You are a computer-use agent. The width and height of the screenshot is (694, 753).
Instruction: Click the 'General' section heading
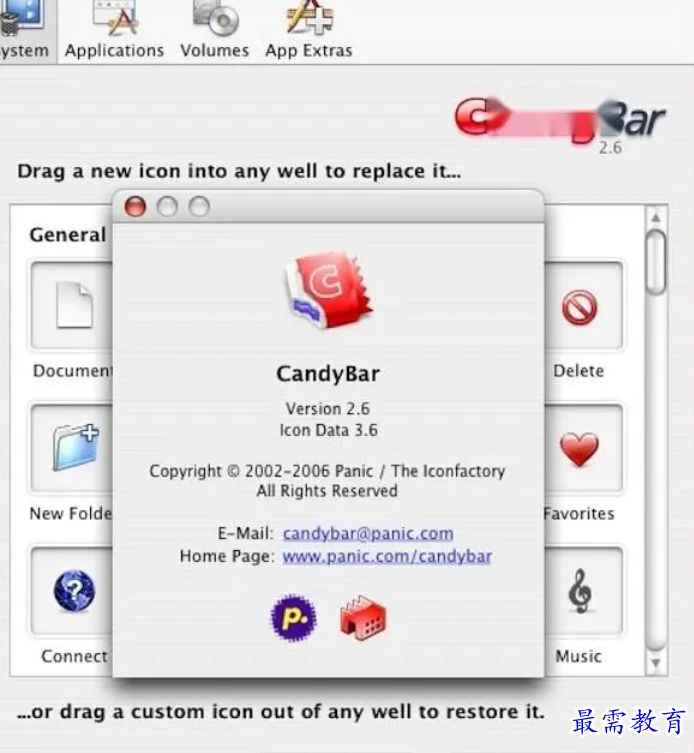68,235
